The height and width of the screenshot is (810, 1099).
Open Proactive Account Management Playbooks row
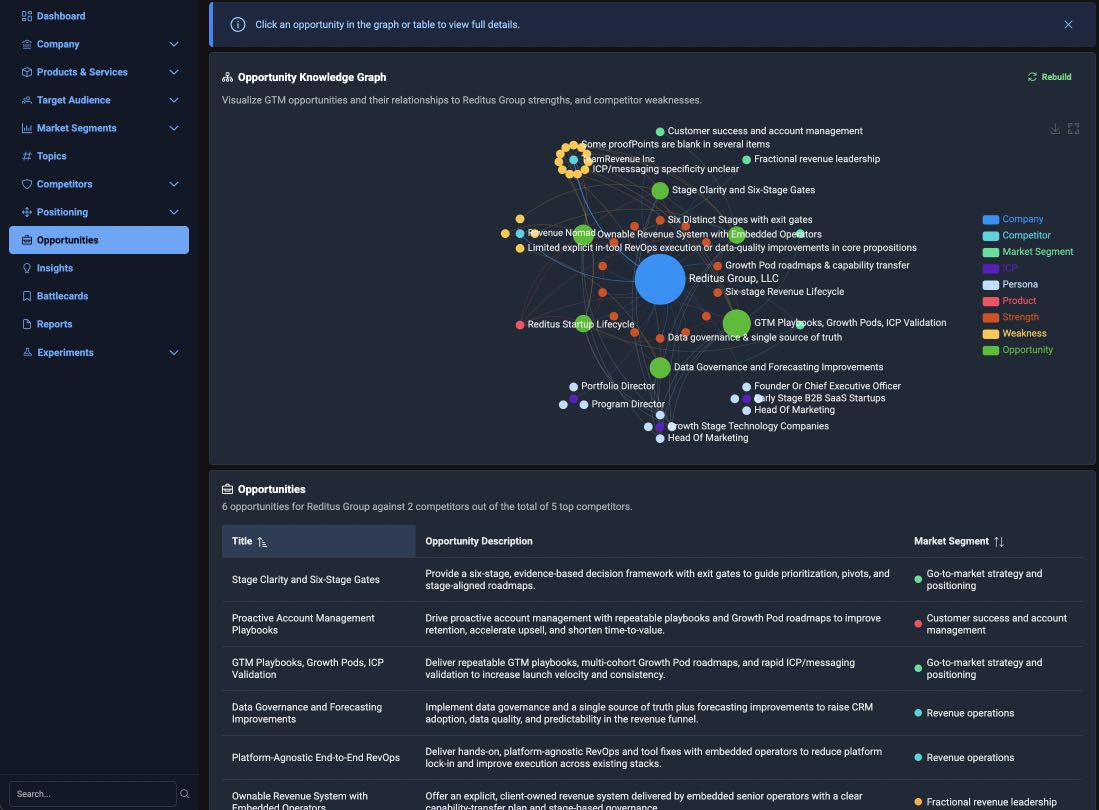pos(652,624)
